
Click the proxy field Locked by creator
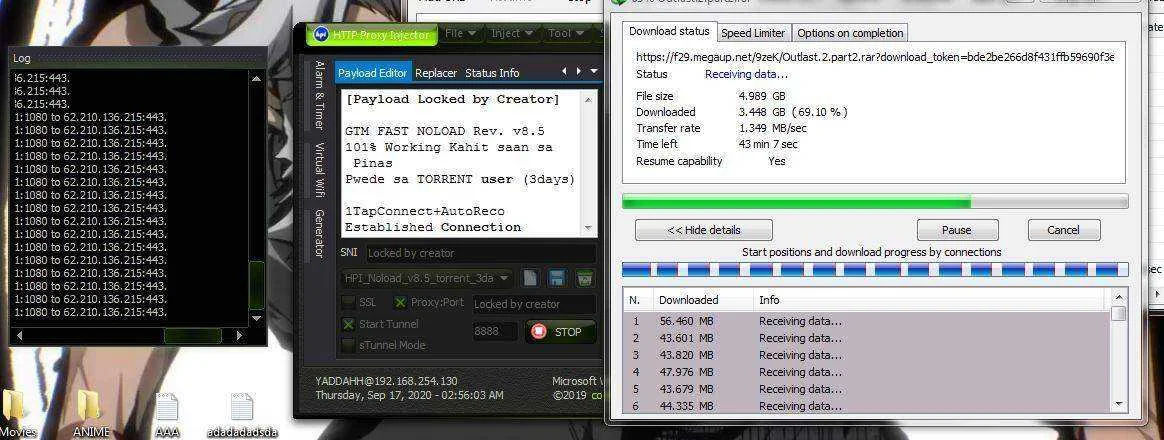click(x=534, y=303)
